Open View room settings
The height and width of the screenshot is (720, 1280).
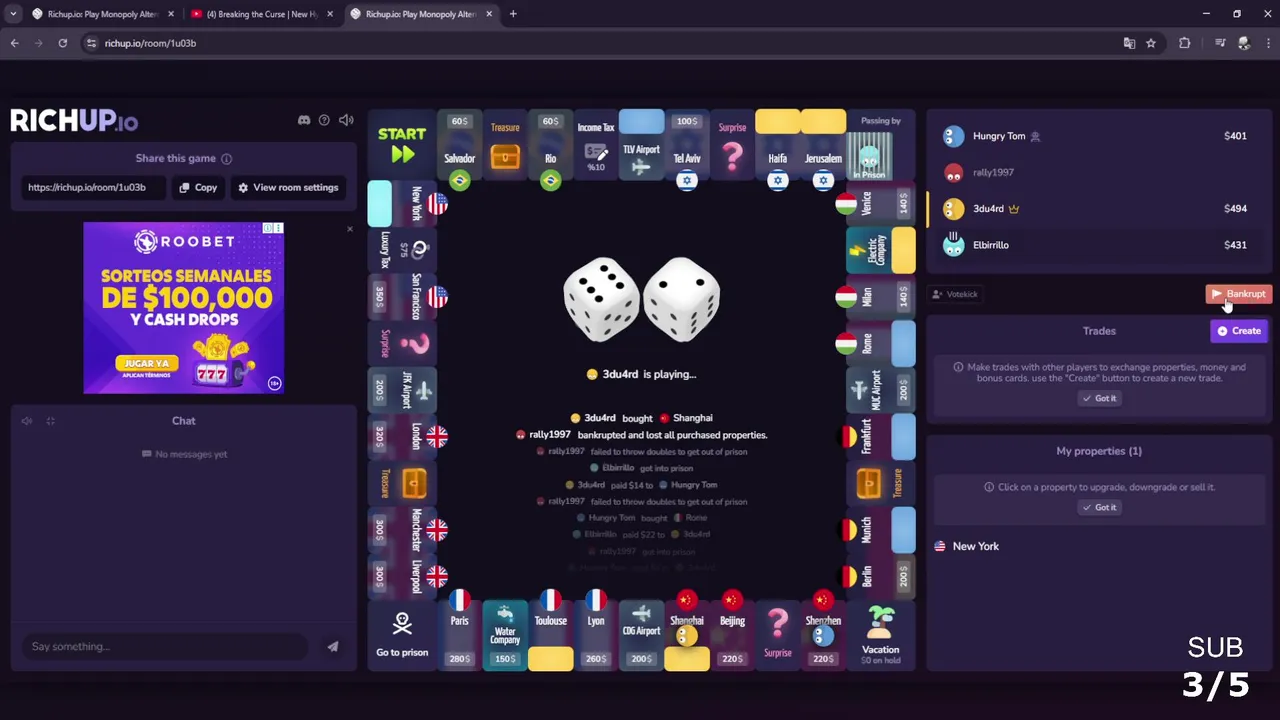click(x=288, y=187)
